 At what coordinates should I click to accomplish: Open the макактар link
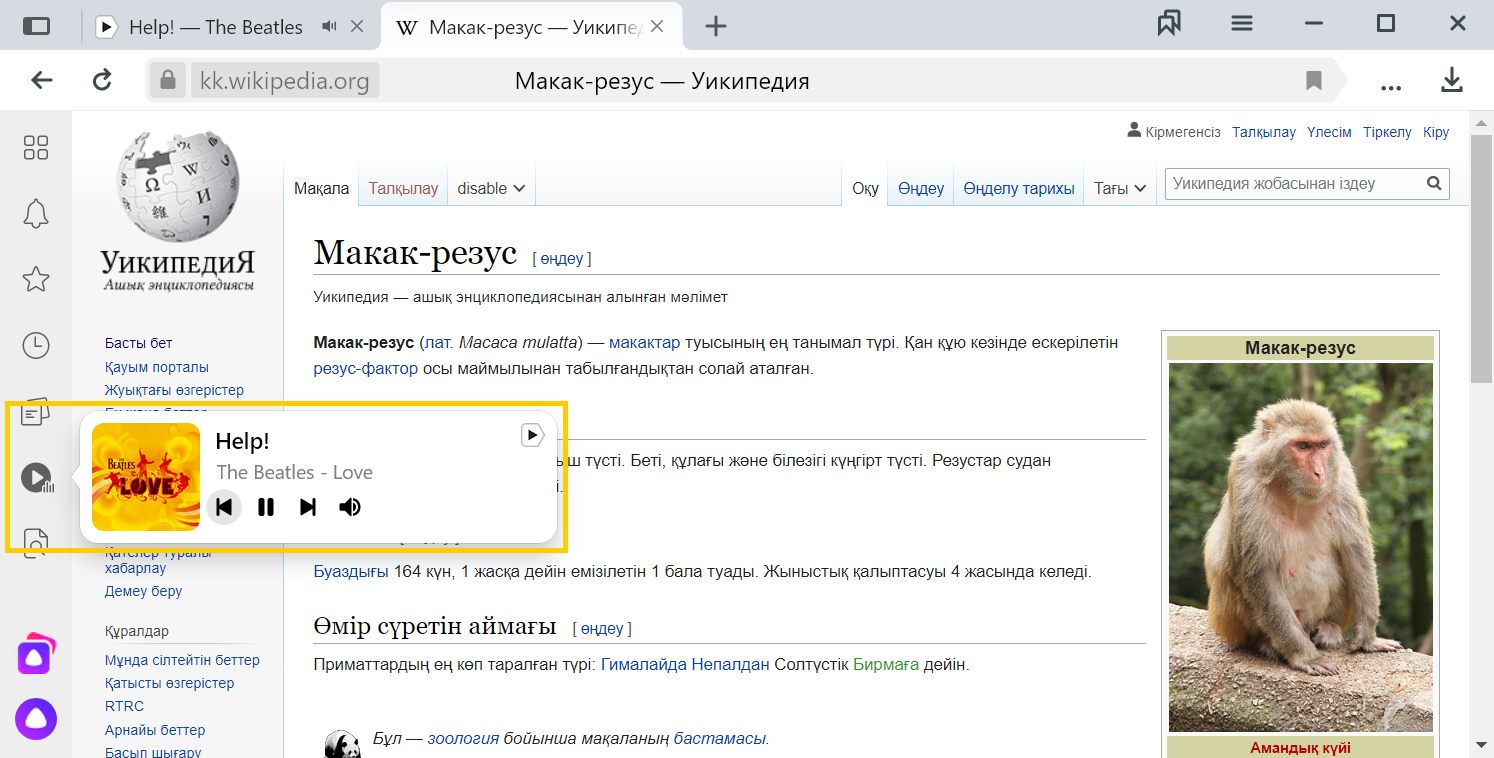coord(644,343)
